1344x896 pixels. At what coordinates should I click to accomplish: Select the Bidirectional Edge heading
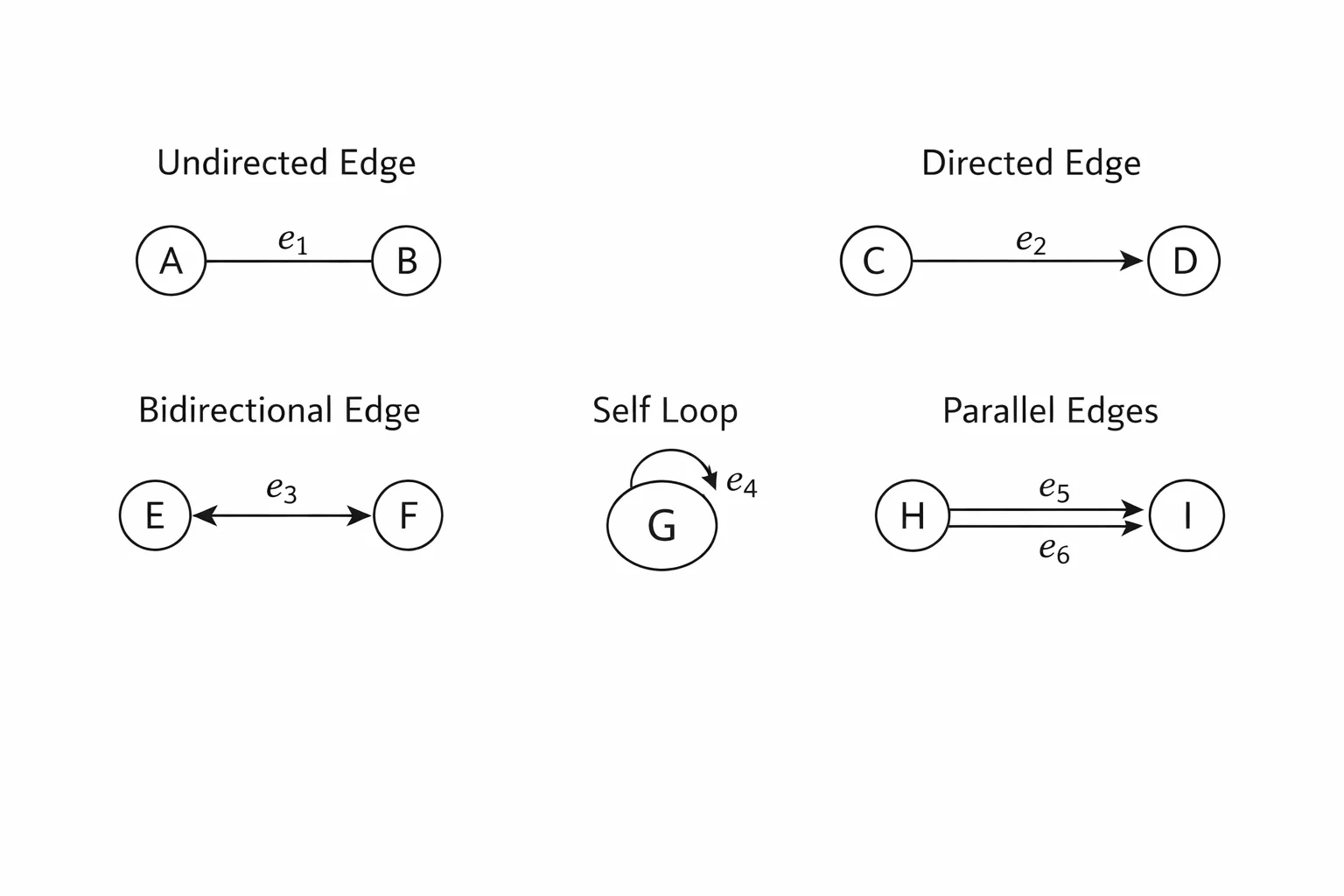[x=279, y=411]
